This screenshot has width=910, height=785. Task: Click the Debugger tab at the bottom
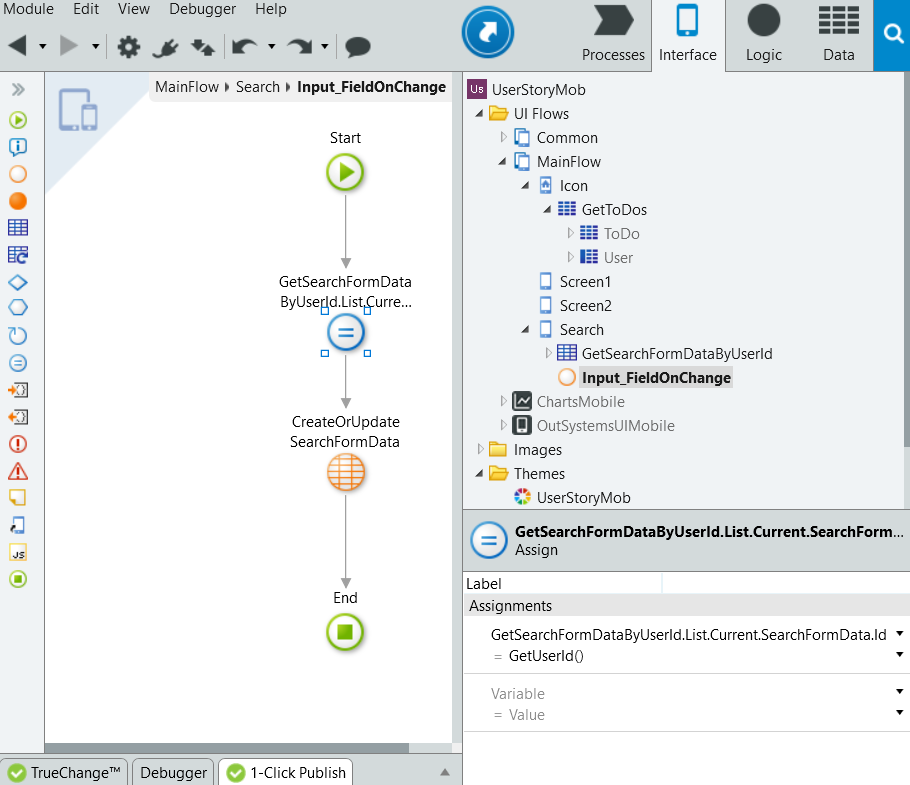(172, 771)
